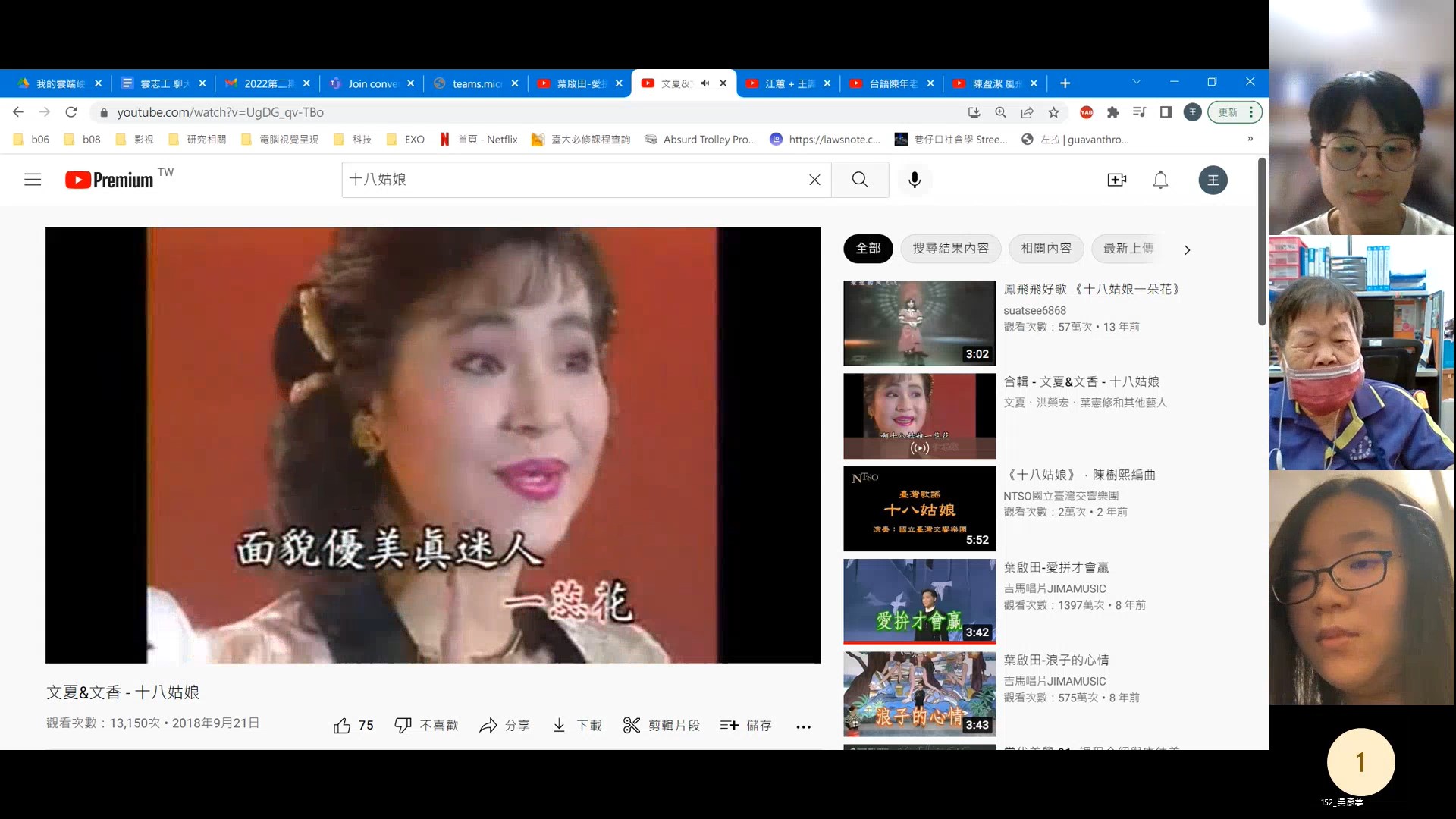1456x819 pixels.
Task: Mute the playing tab via speaker icon
Action: click(705, 83)
